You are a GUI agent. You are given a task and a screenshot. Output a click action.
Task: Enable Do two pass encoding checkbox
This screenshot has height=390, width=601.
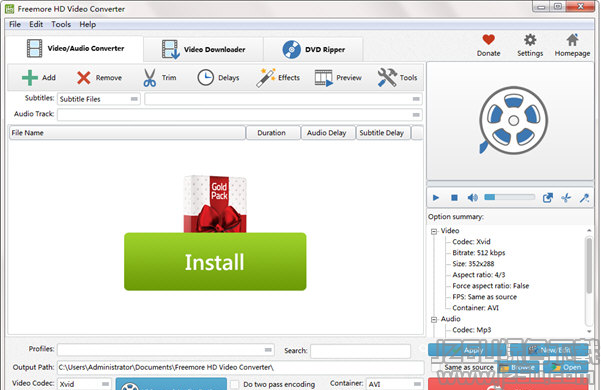tap(235, 384)
